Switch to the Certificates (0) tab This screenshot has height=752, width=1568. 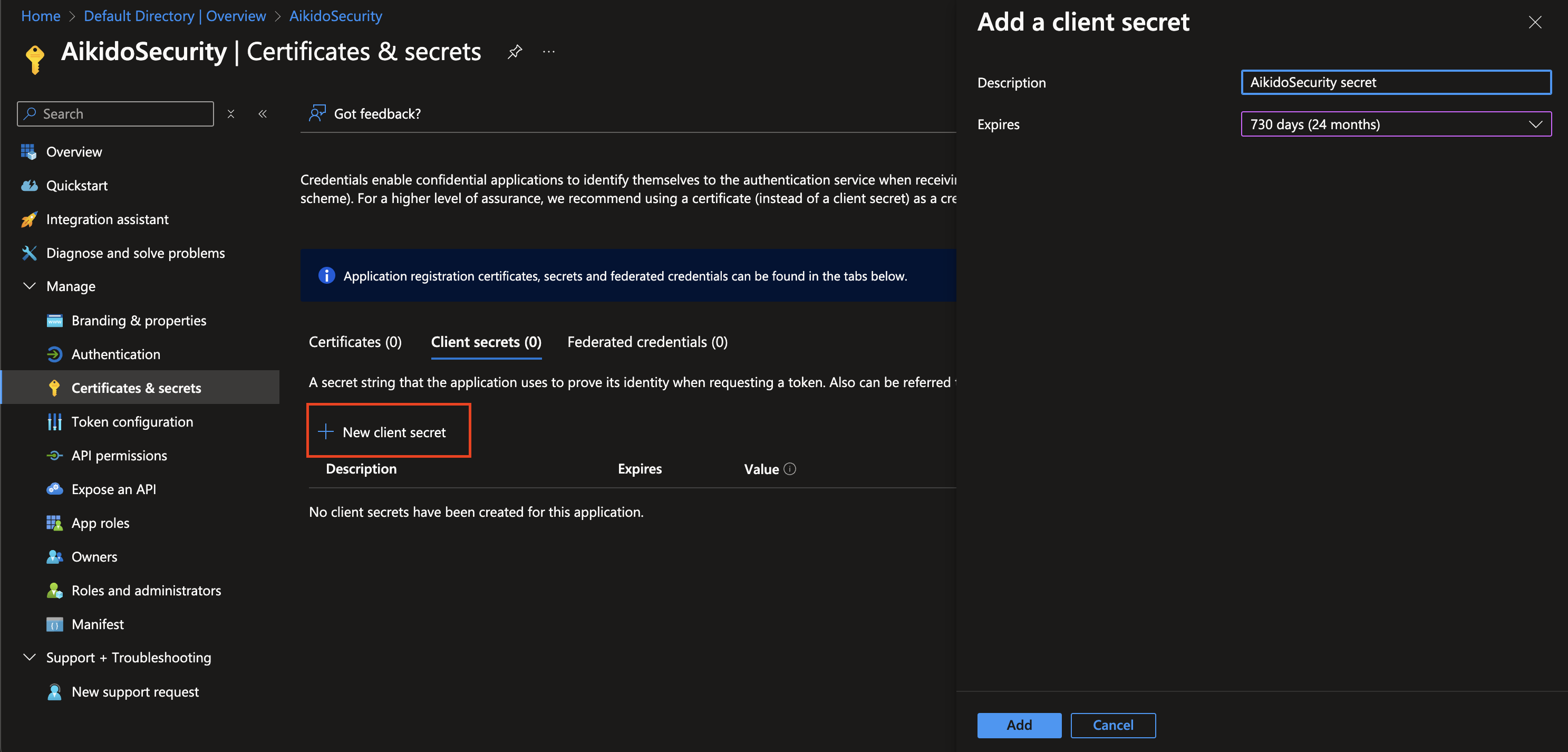355,342
